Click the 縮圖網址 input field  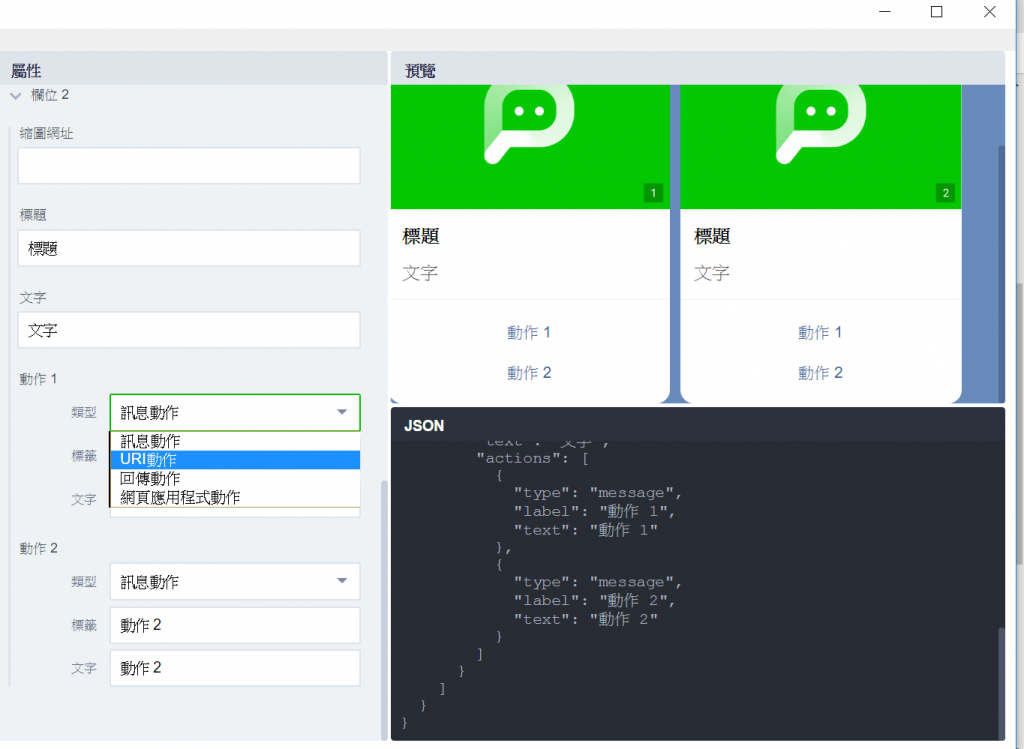pos(189,166)
